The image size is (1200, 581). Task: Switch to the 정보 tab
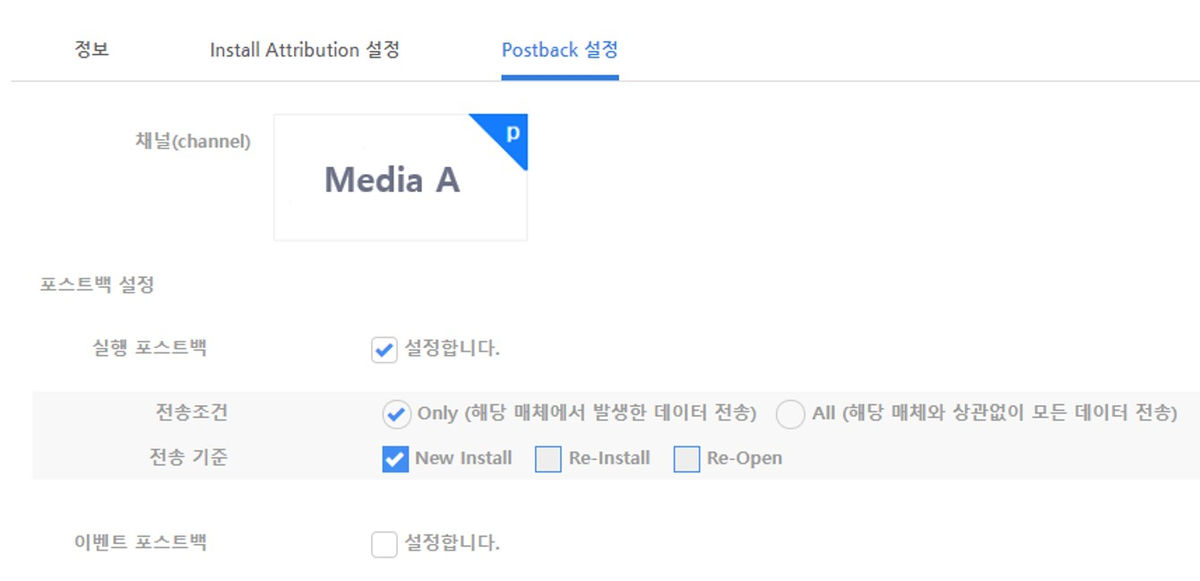[92, 50]
